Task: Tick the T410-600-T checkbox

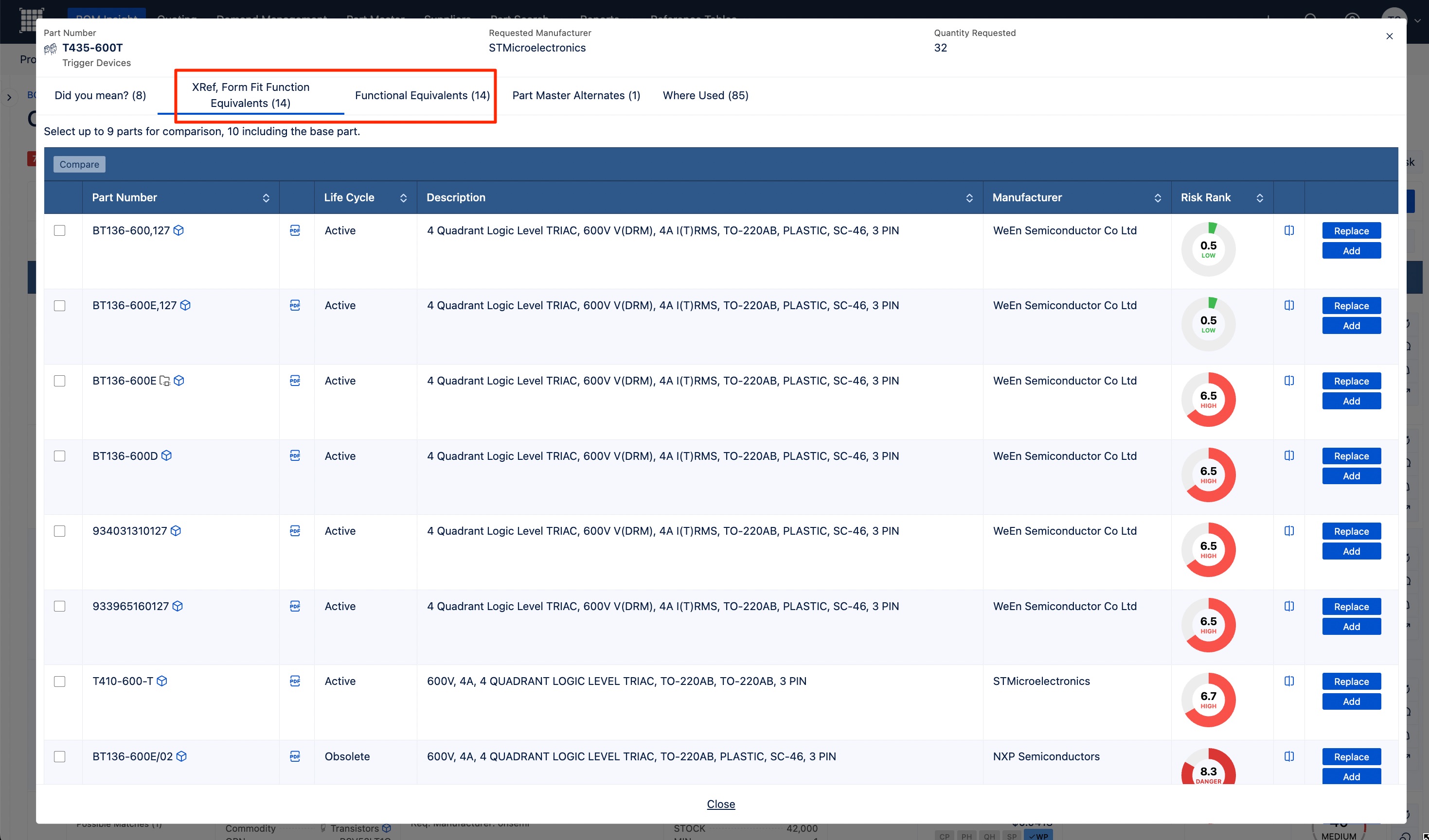Action: point(59,682)
